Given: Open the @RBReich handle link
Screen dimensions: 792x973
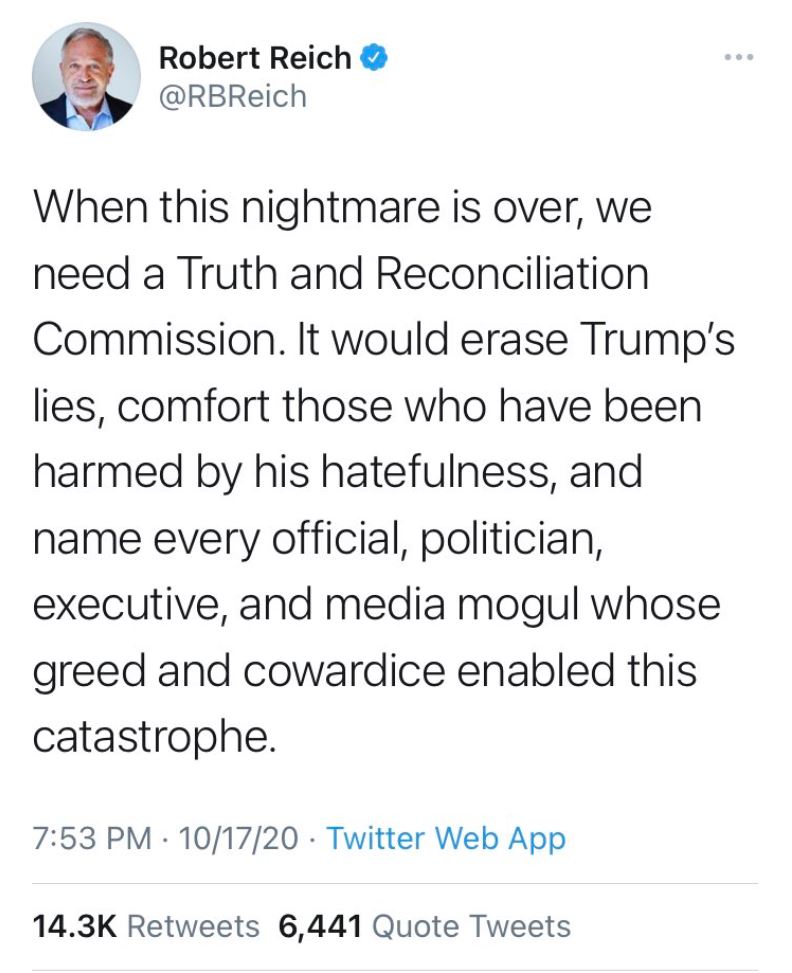Looking at the screenshot, I should pyautogui.click(x=232, y=96).
